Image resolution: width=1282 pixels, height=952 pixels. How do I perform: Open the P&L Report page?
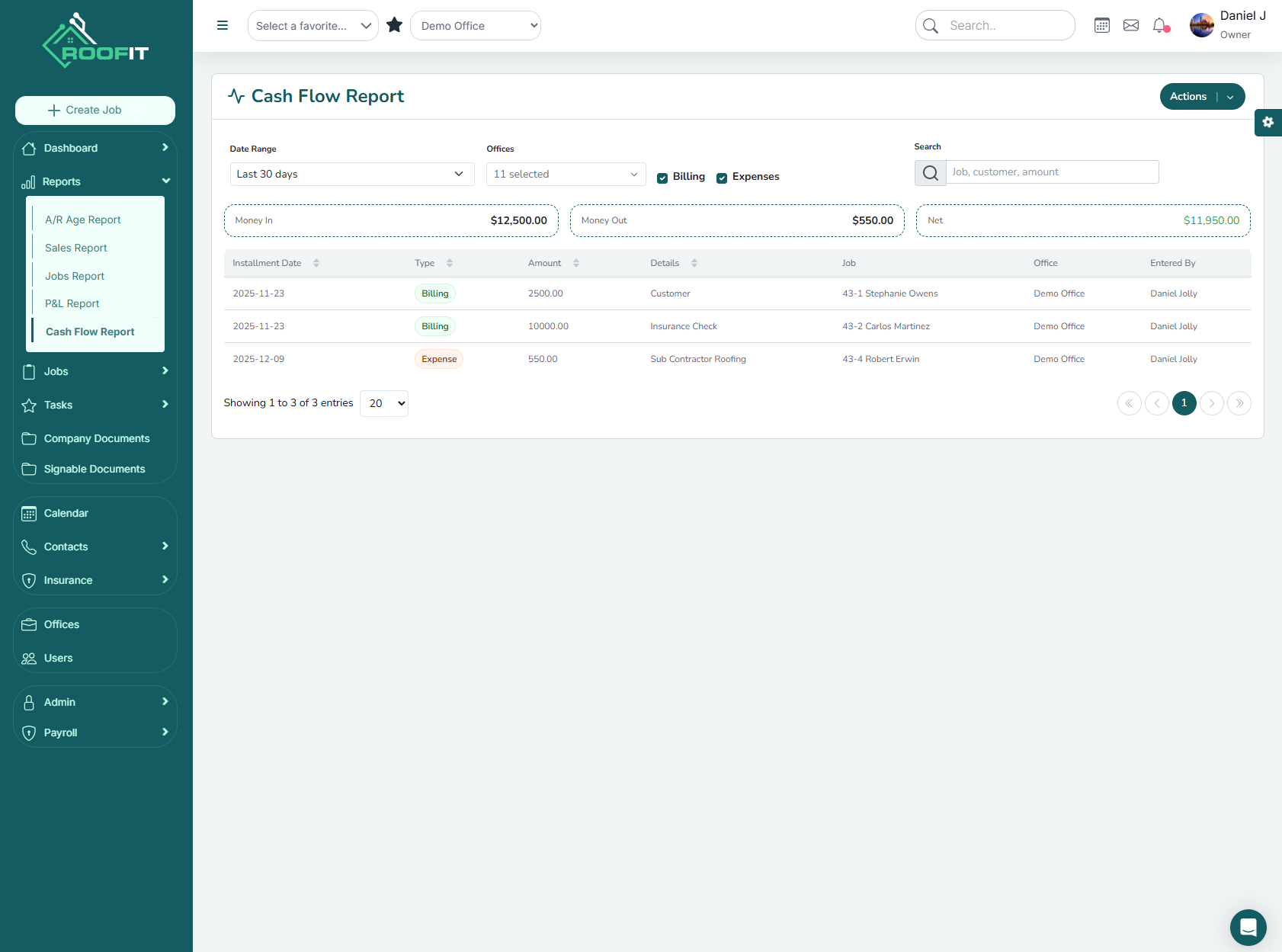[x=71, y=303]
